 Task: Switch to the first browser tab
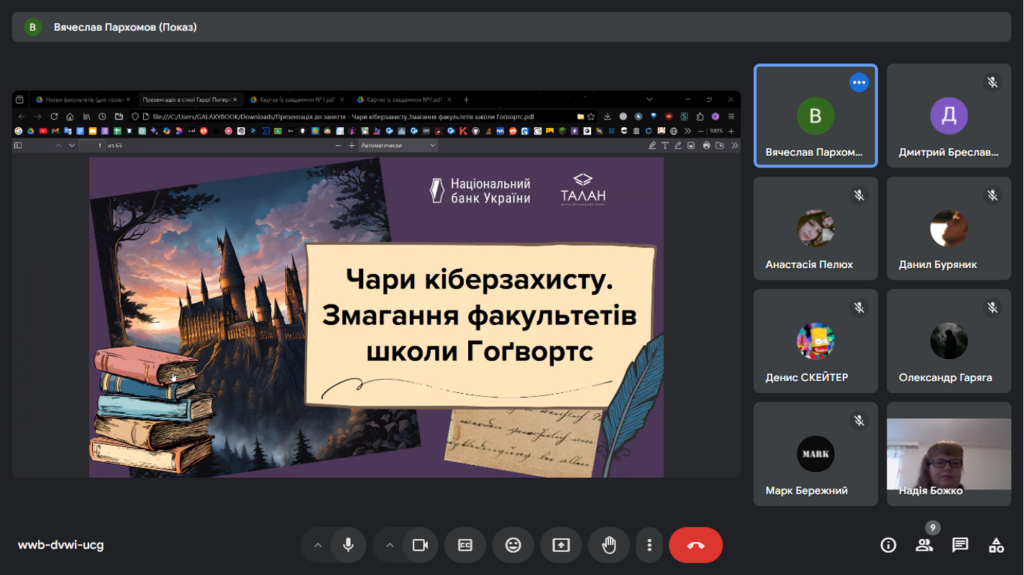pyautogui.click(x=82, y=99)
